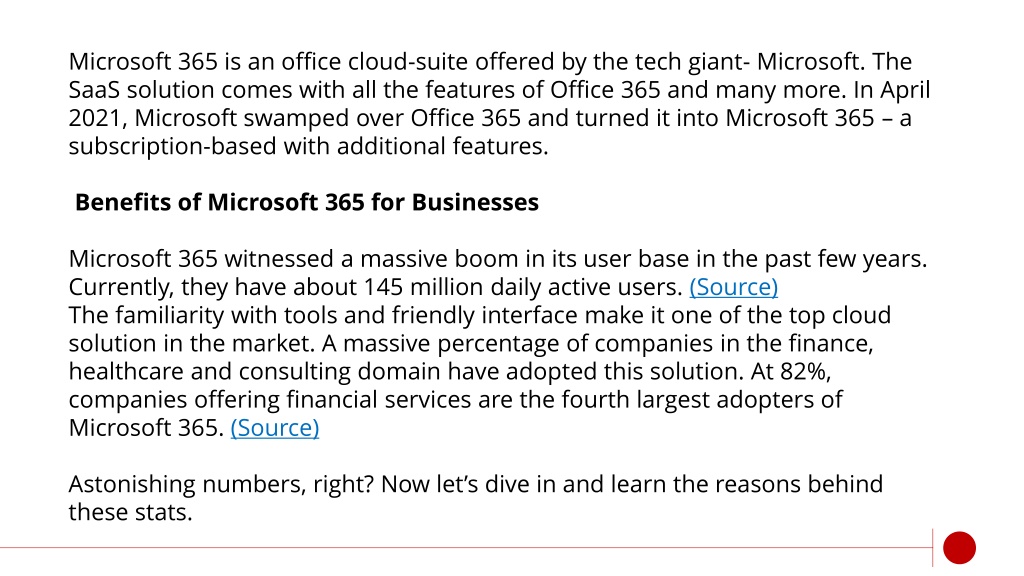Open the Source link after daily active users

pyautogui.click(x=733, y=287)
